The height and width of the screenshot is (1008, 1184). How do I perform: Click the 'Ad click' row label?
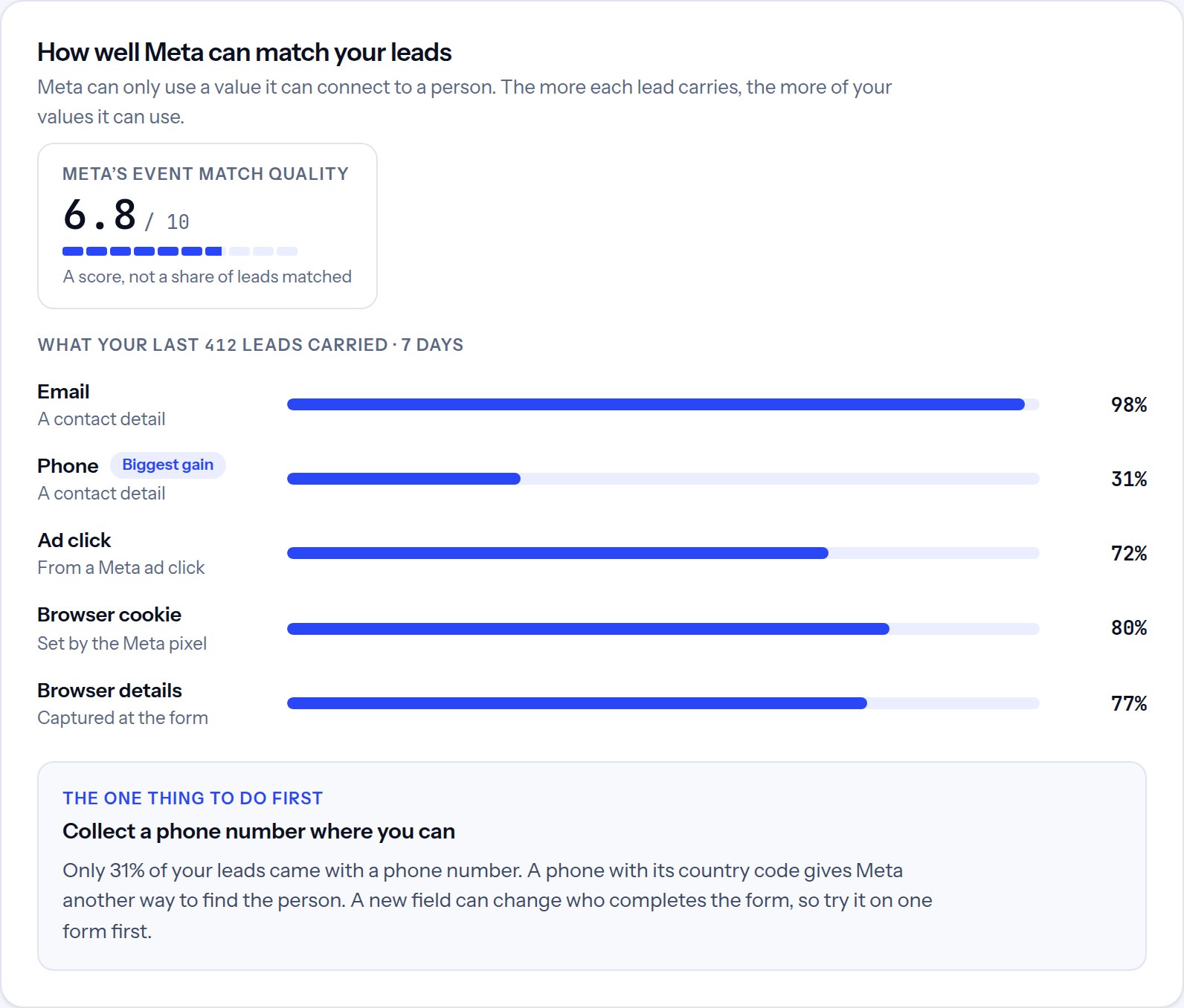pyautogui.click(x=74, y=540)
